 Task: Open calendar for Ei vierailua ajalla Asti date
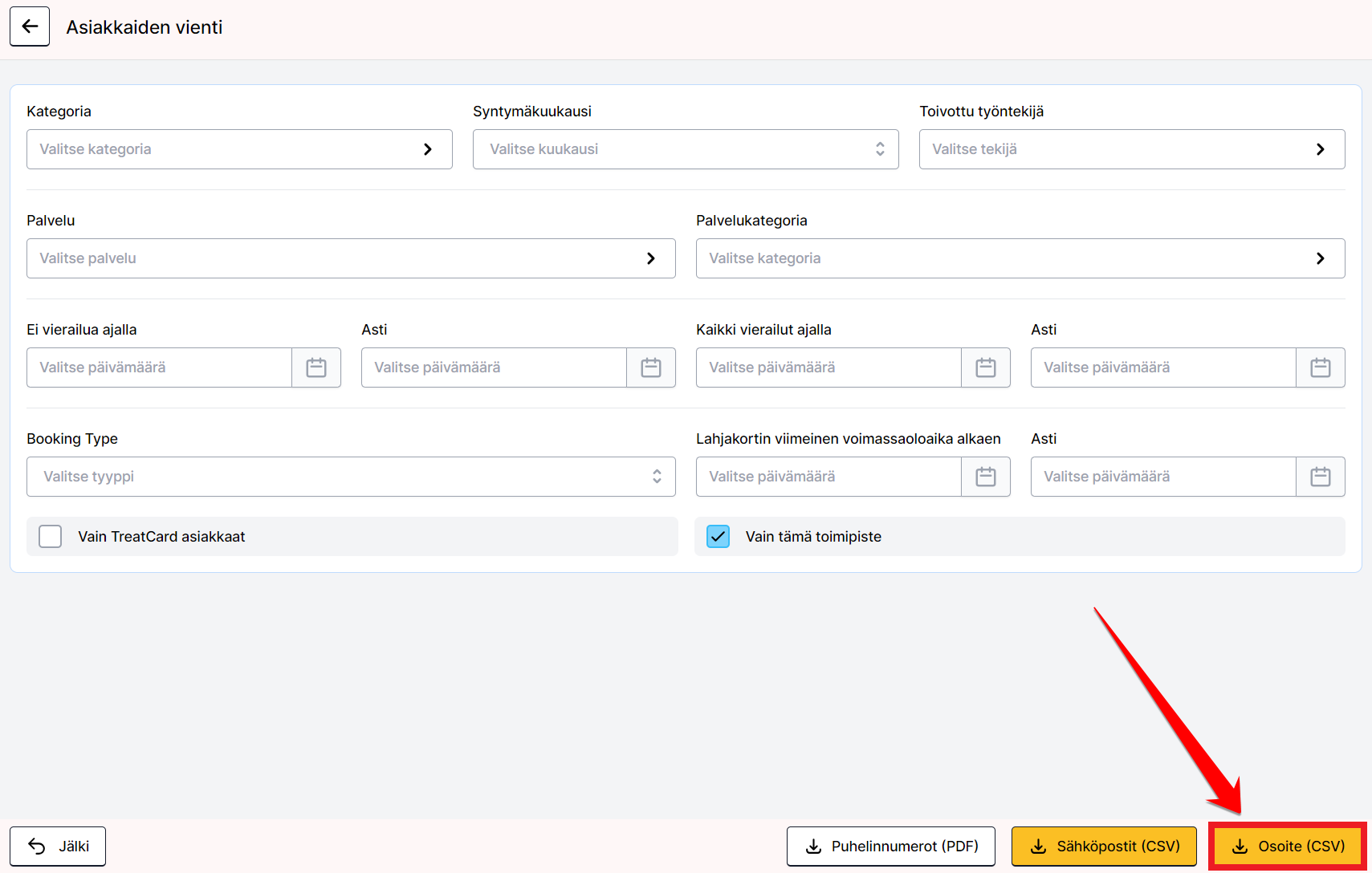click(x=651, y=367)
